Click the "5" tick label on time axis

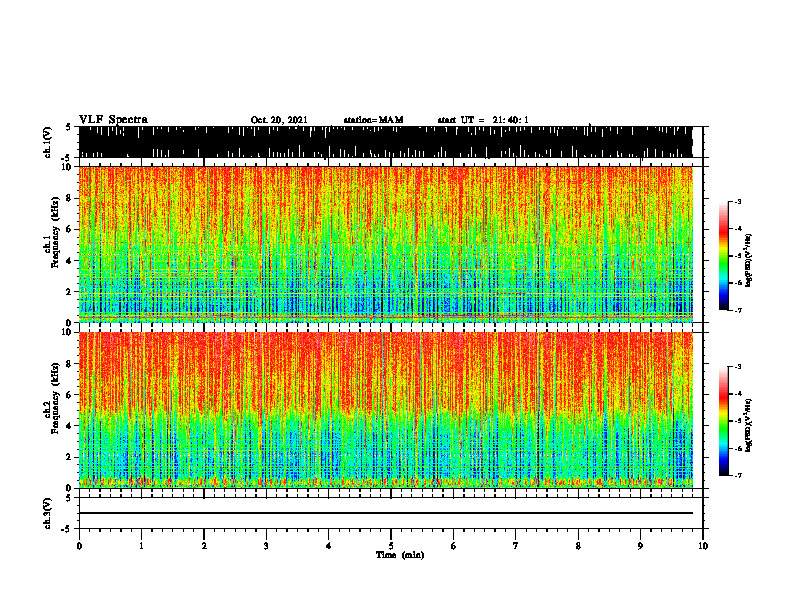click(391, 546)
